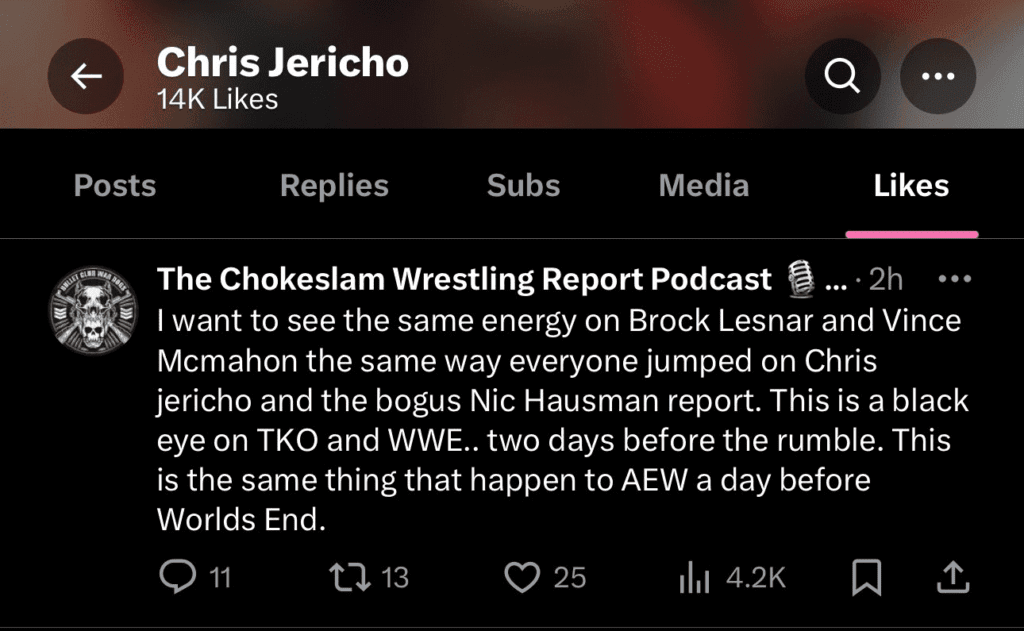Click the Chris Jericho profile title
Viewport: 1024px width, 631px height.
coord(283,63)
